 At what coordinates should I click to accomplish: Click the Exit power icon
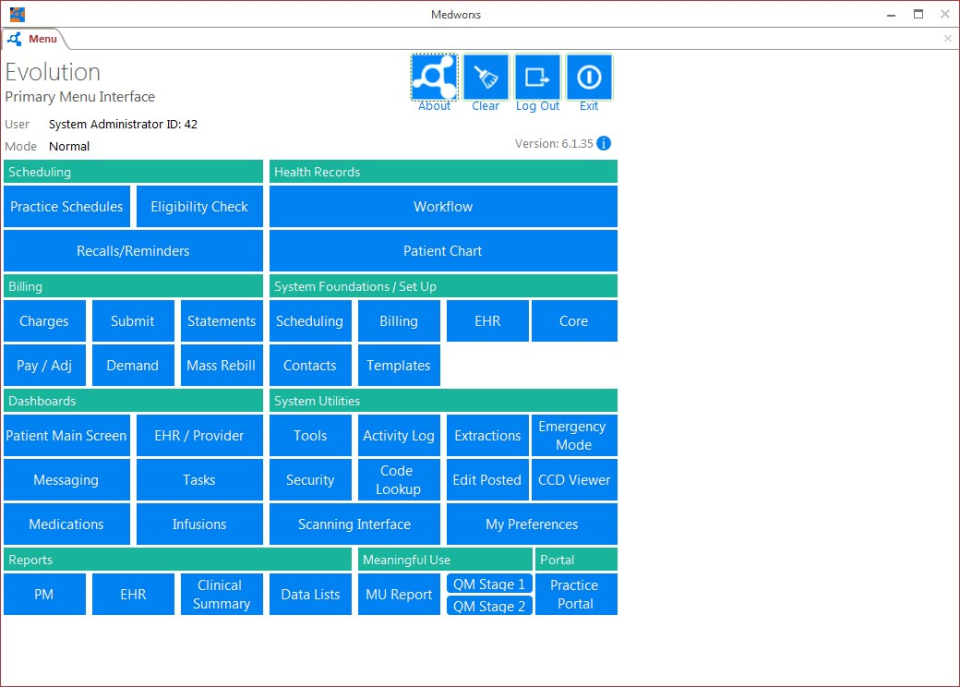point(589,78)
